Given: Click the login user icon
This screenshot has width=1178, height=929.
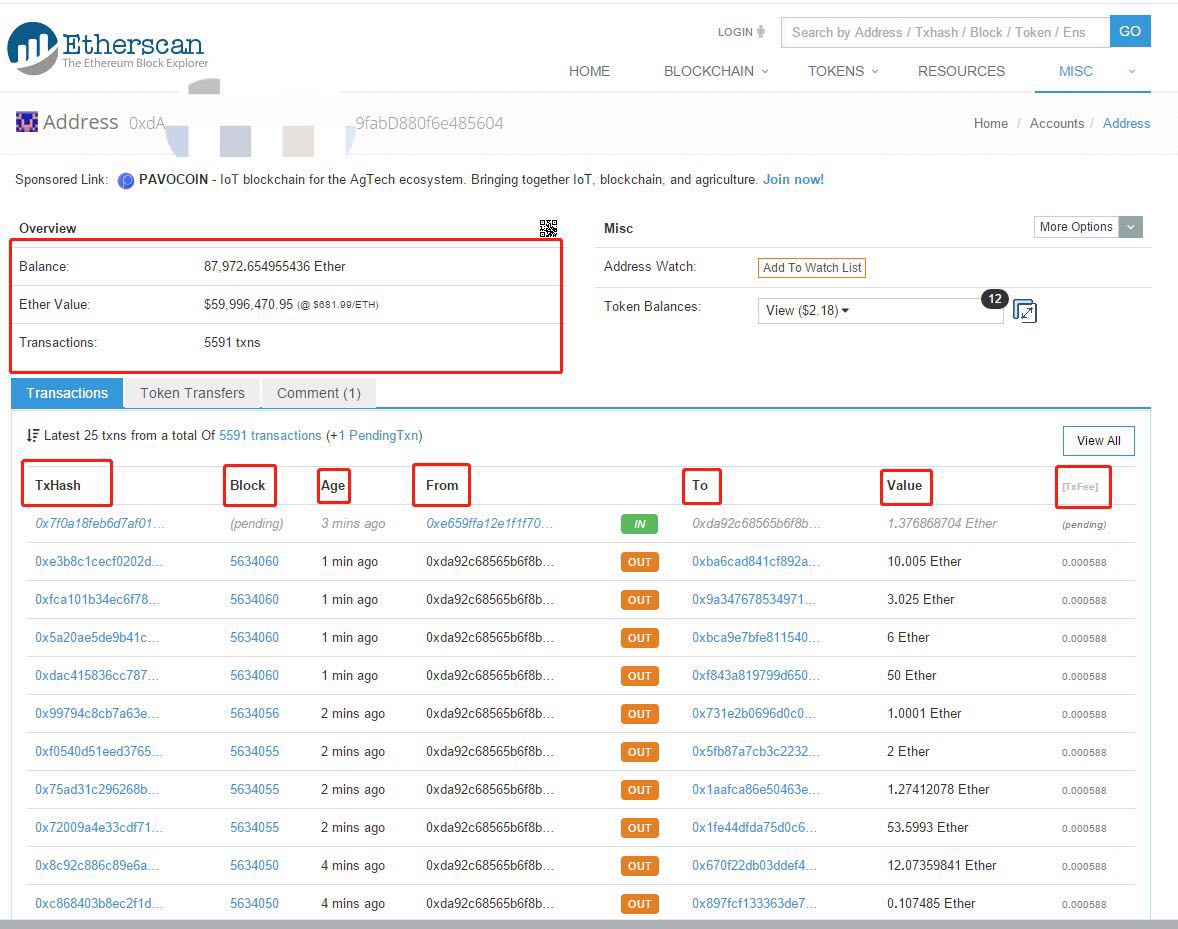Looking at the screenshot, I should (761, 32).
